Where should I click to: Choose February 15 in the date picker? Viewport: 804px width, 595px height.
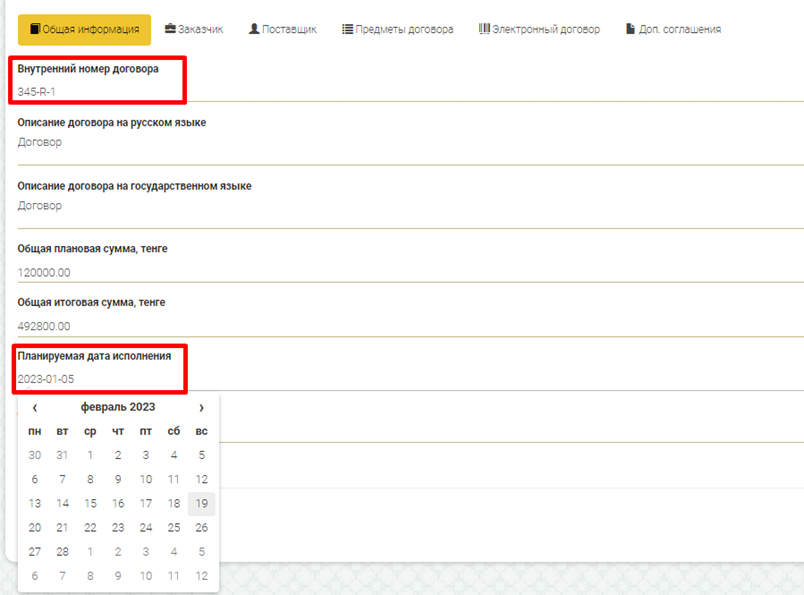pos(90,504)
